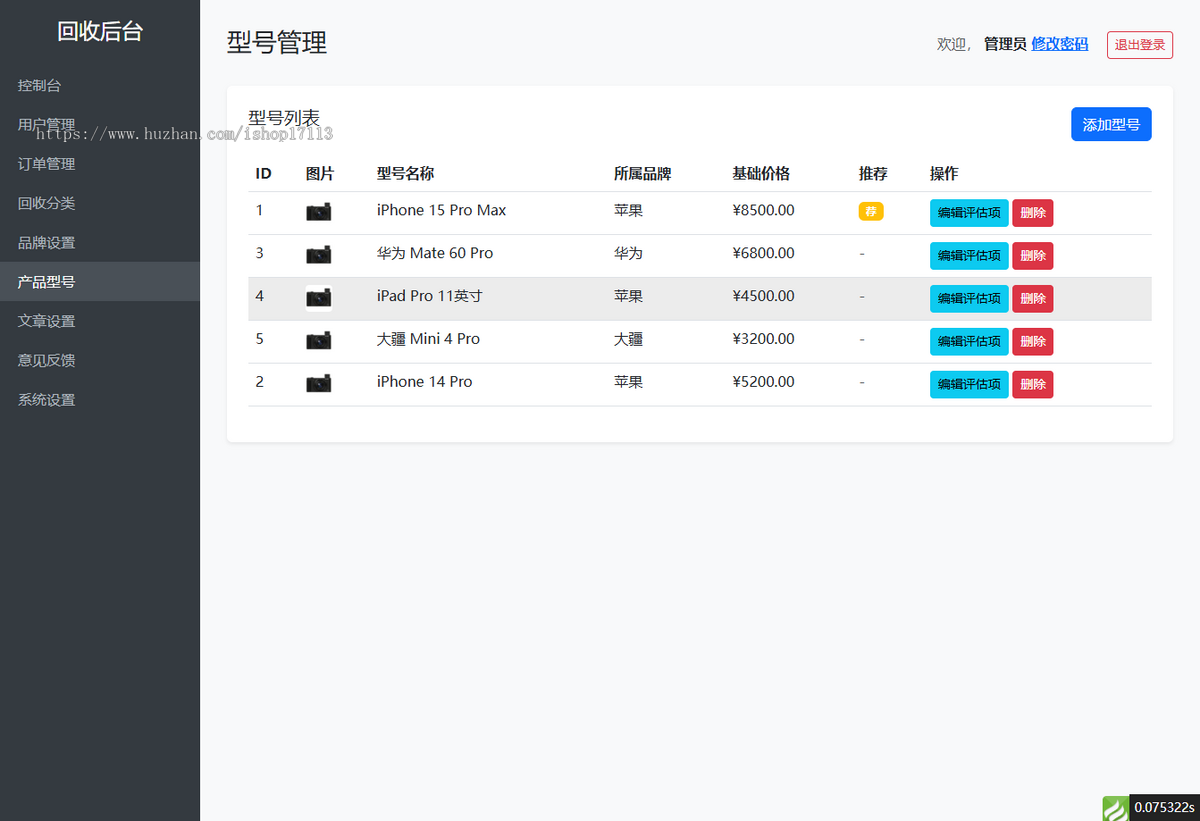Click the 图片 column header
The image size is (1200, 821).
click(320, 173)
